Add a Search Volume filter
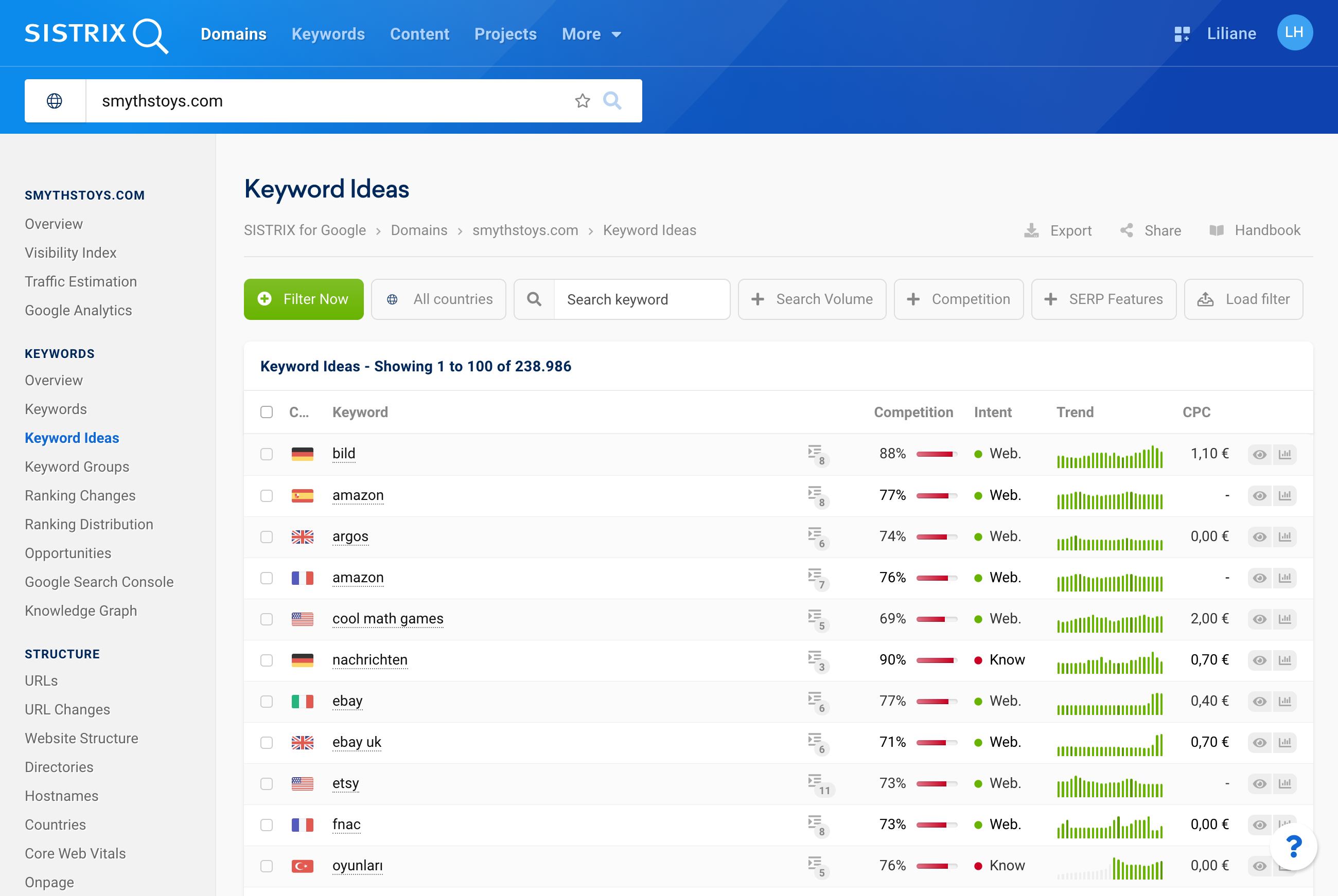Screen dimensions: 1338x896 (812, 299)
